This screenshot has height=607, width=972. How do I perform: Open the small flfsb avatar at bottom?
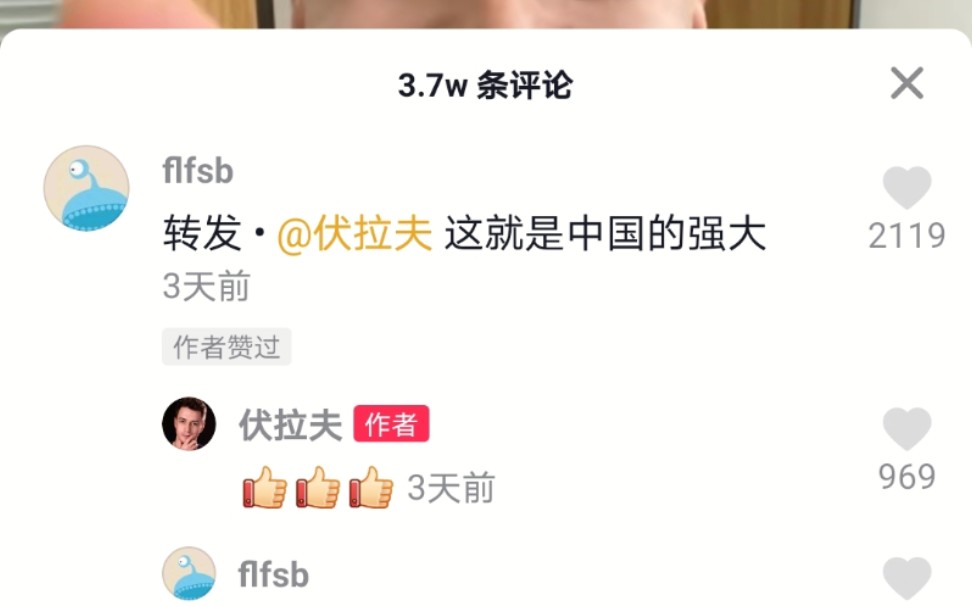click(189, 574)
